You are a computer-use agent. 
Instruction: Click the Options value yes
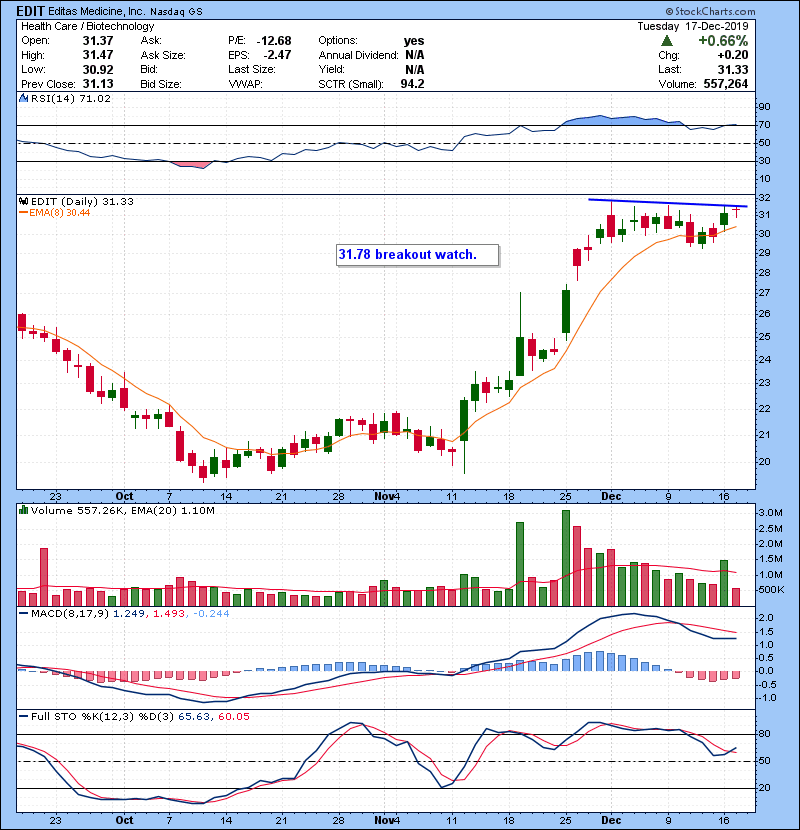click(414, 41)
